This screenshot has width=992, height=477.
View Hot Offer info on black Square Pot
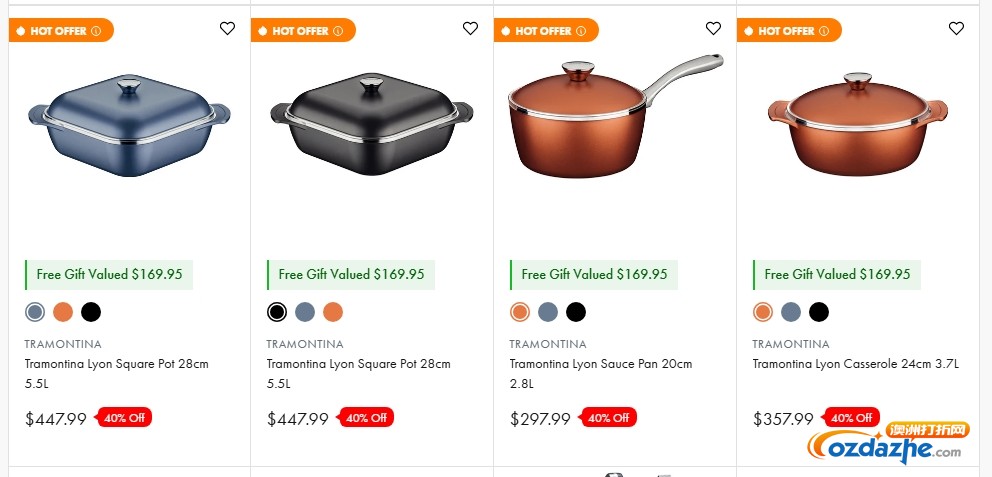point(338,31)
